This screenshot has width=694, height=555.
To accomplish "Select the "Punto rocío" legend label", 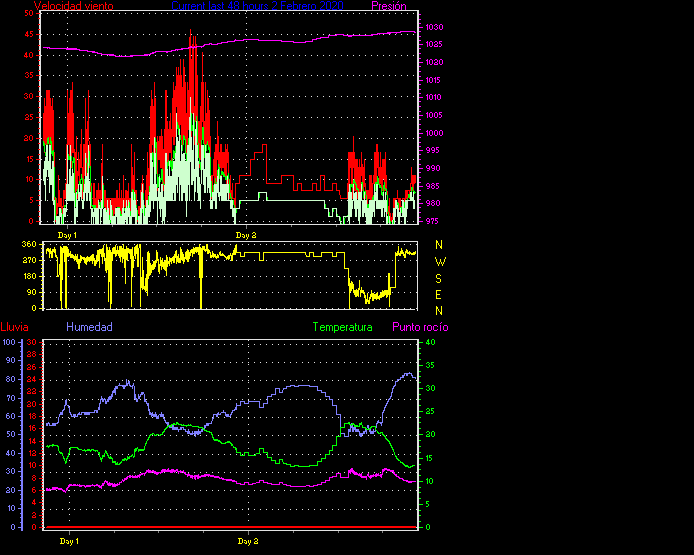I will 420,327.
